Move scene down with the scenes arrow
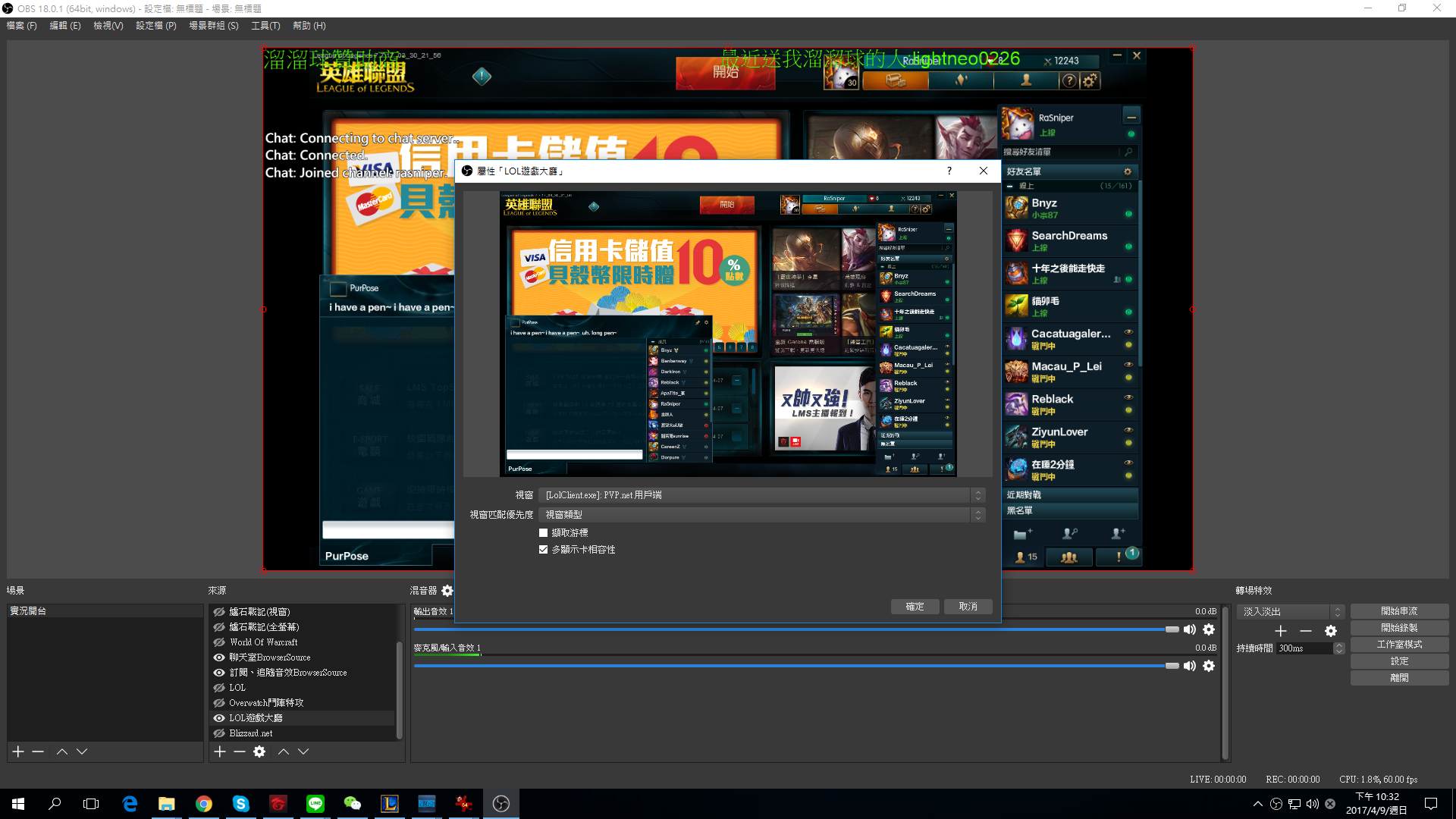 [82, 752]
